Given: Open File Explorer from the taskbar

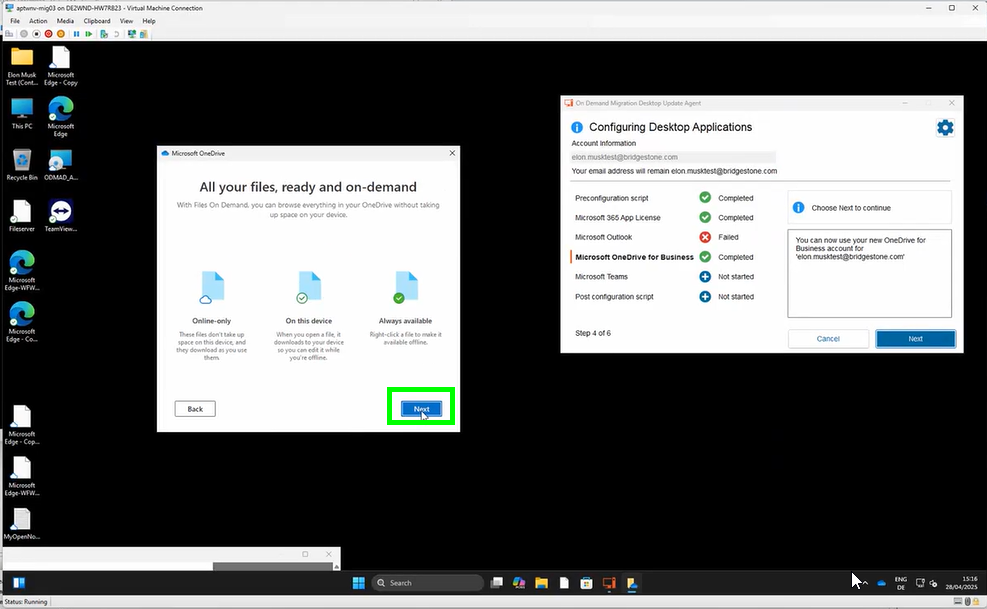Looking at the screenshot, I should click(x=541, y=583).
